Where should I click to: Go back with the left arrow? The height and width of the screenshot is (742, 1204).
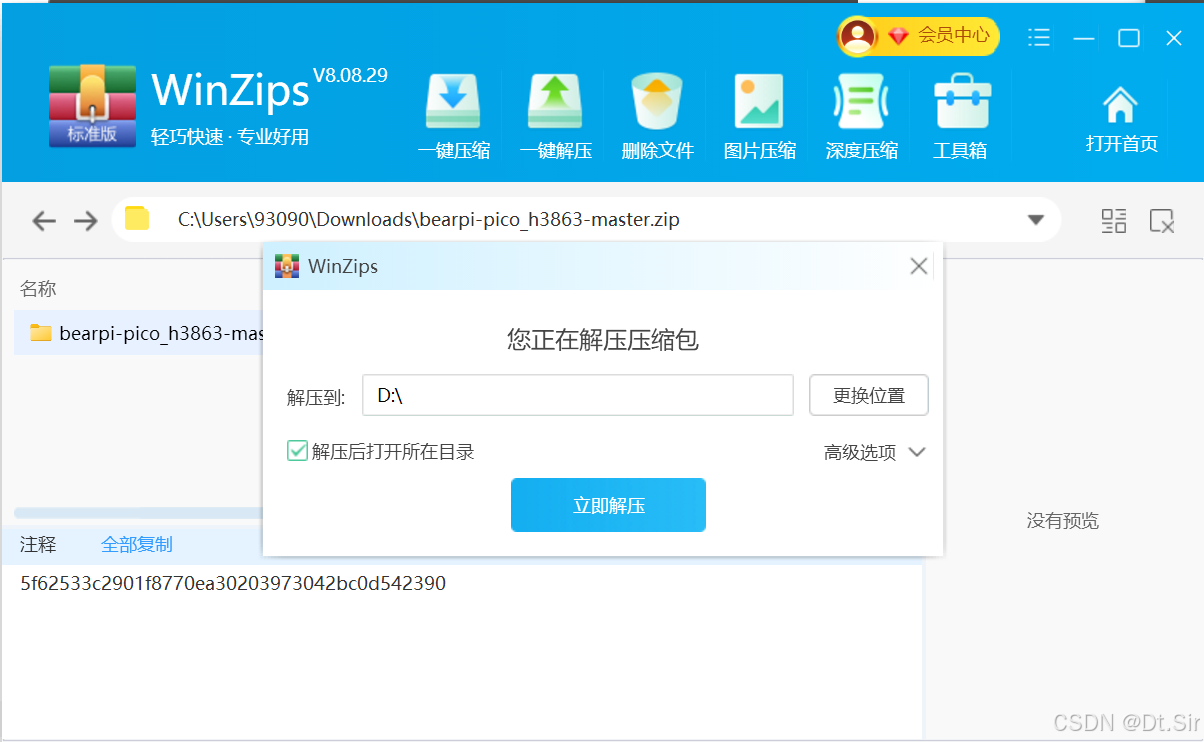43,221
